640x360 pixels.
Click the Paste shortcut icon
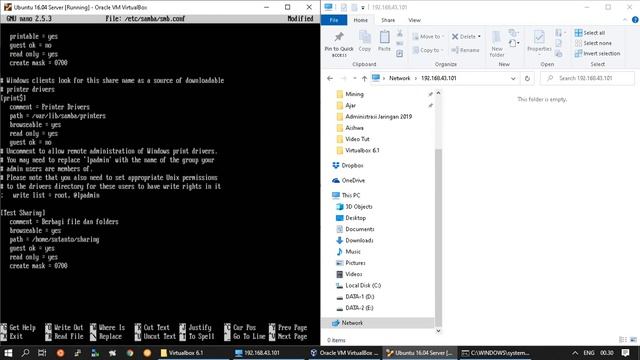pyautogui.click(x=400, y=53)
